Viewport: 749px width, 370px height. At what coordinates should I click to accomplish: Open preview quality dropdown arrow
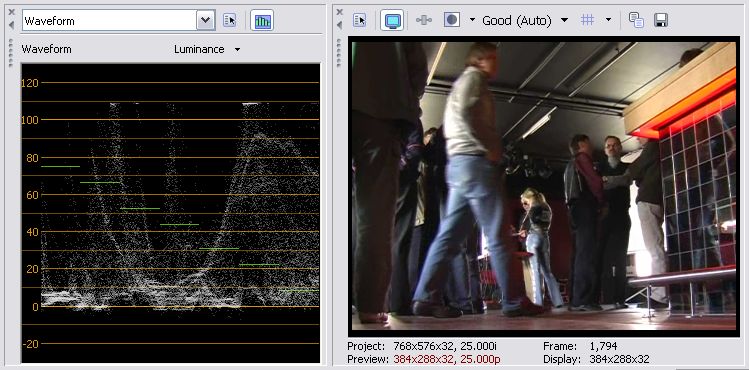point(564,20)
